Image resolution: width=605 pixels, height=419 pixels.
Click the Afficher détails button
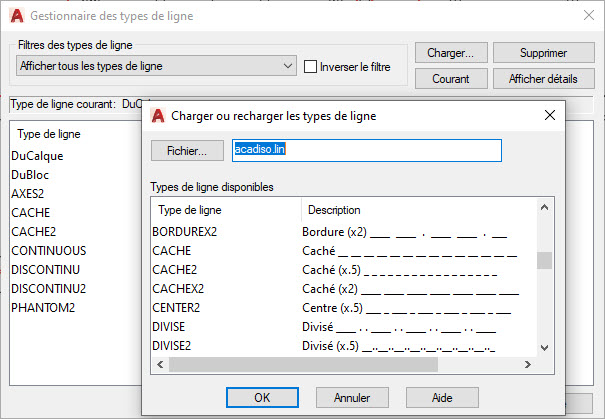[x=544, y=78]
